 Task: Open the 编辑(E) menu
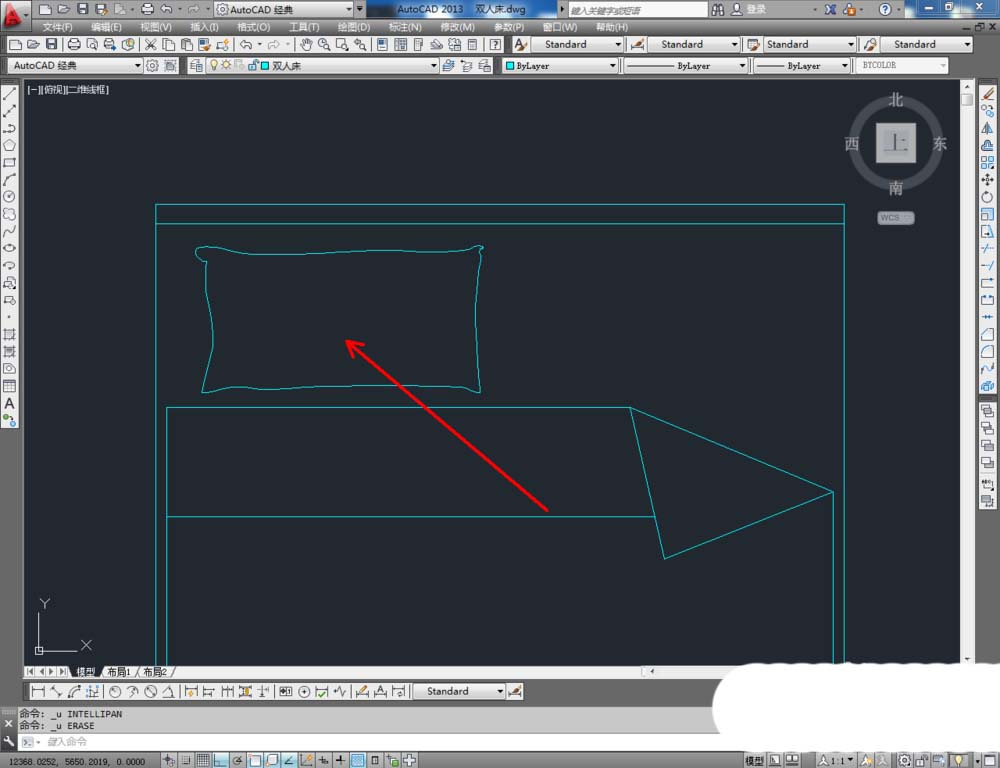(106, 27)
